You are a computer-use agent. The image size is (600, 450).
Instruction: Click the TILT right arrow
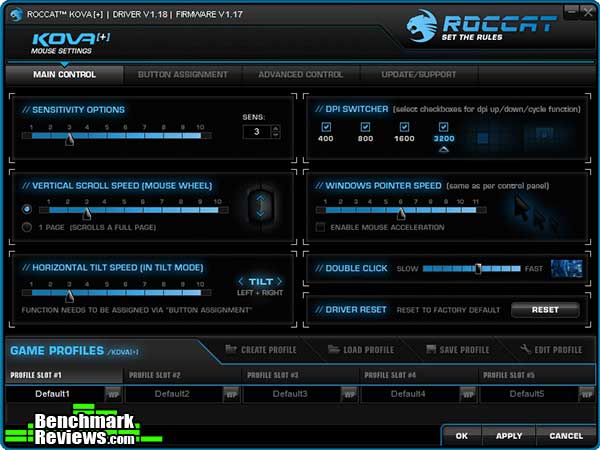(x=279, y=282)
